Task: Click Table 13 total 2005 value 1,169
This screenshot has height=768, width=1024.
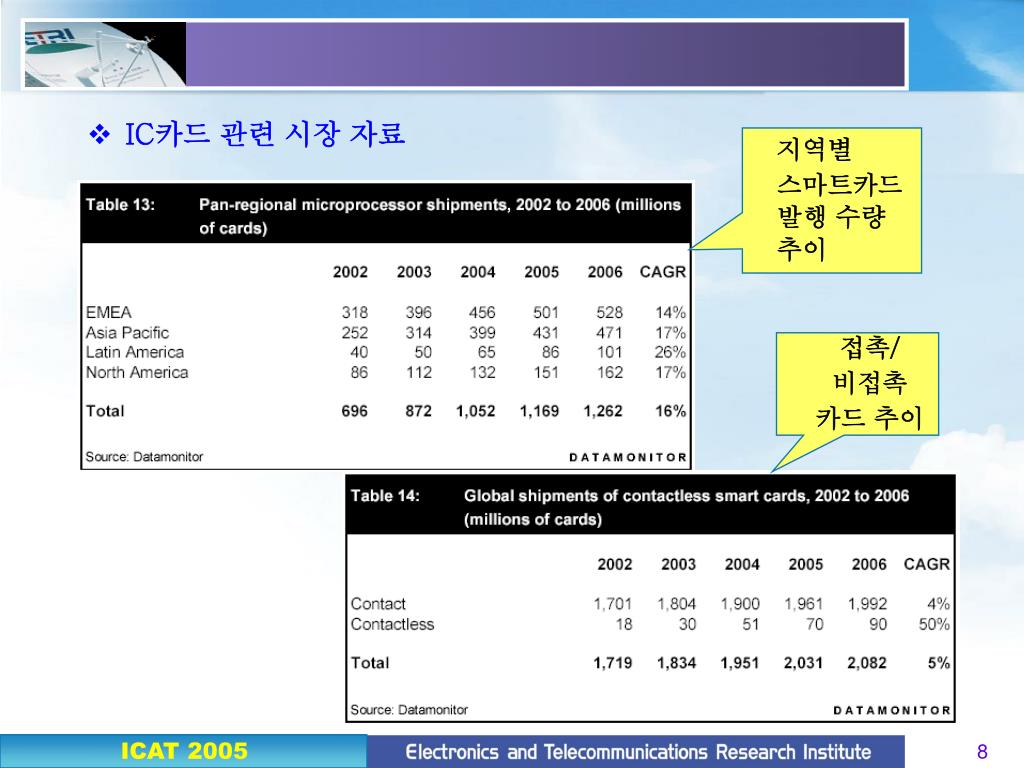Action: (x=539, y=411)
